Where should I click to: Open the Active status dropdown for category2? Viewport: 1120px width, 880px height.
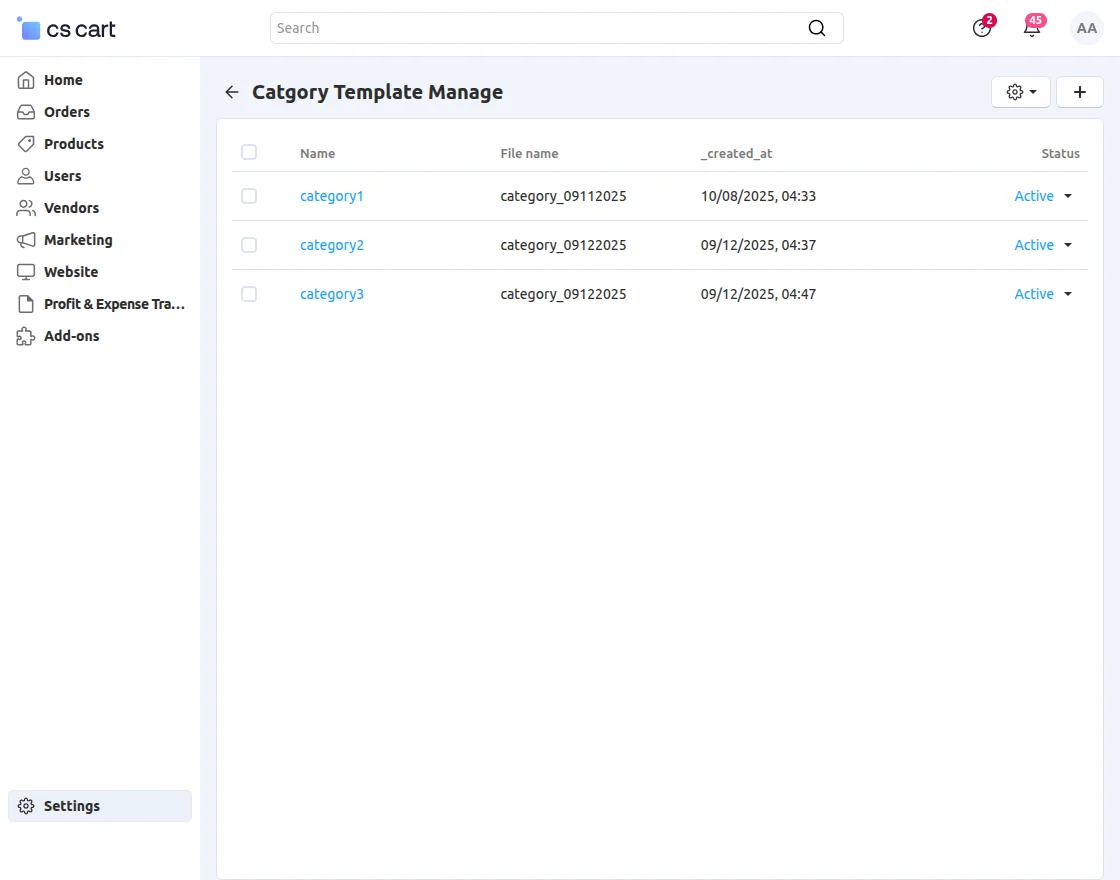click(1043, 245)
